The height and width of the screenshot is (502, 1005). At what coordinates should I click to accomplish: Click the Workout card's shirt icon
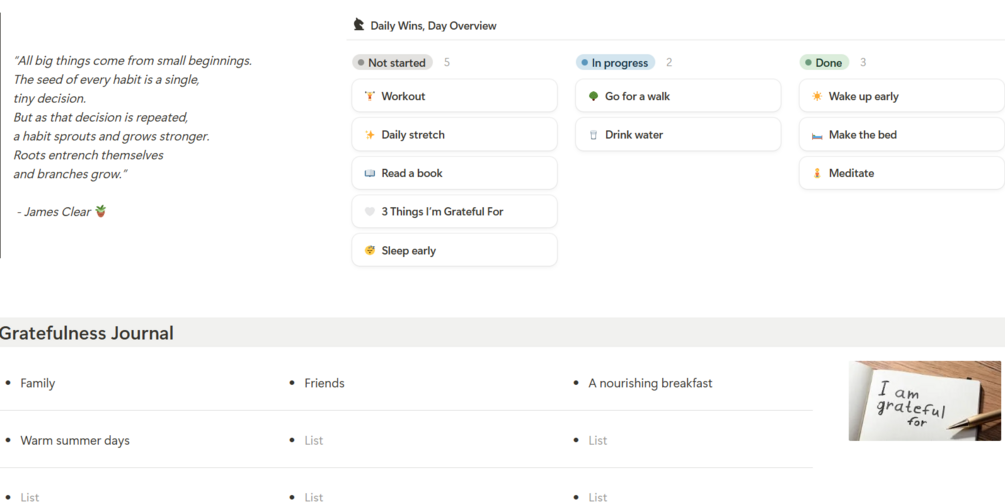click(369, 96)
